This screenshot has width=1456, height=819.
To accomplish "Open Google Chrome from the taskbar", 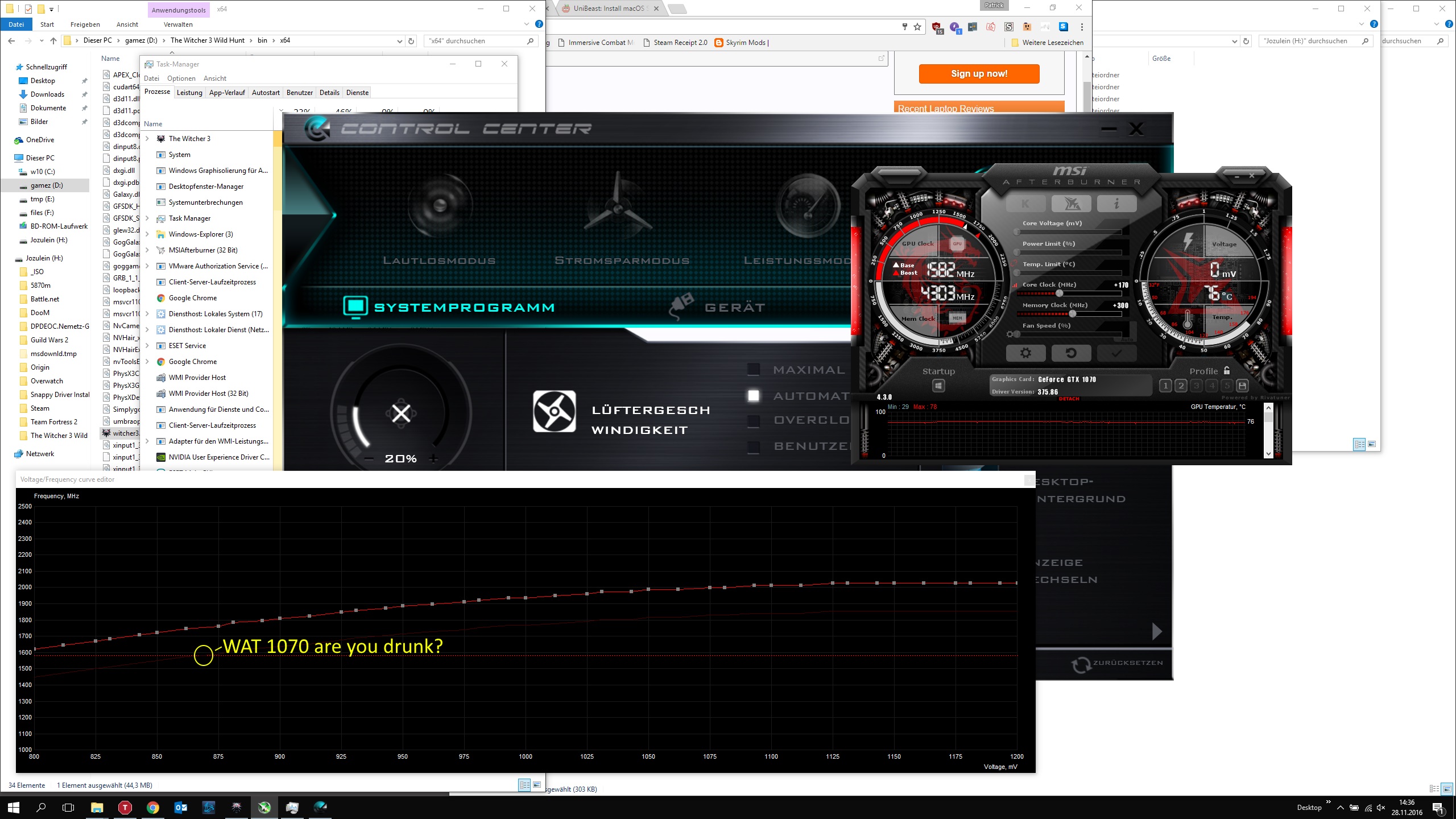I will (152, 807).
